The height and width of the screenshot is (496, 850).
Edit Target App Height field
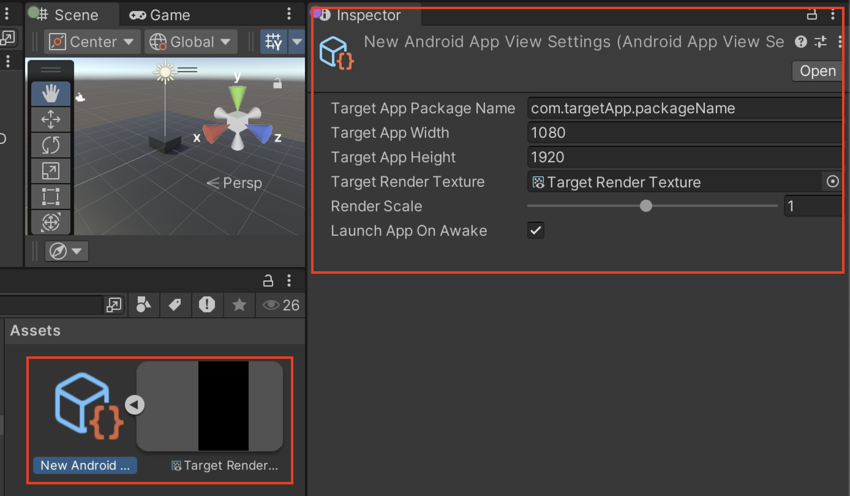(x=685, y=157)
